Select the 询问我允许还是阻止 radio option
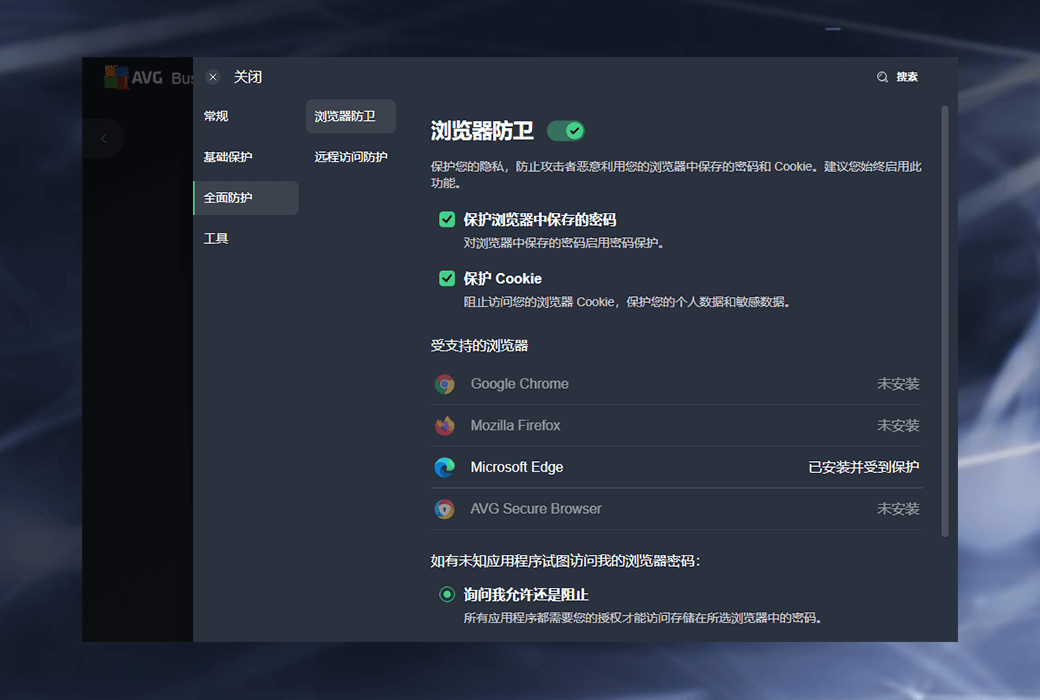The height and width of the screenshot is (700, 1040). pos(447,595)
